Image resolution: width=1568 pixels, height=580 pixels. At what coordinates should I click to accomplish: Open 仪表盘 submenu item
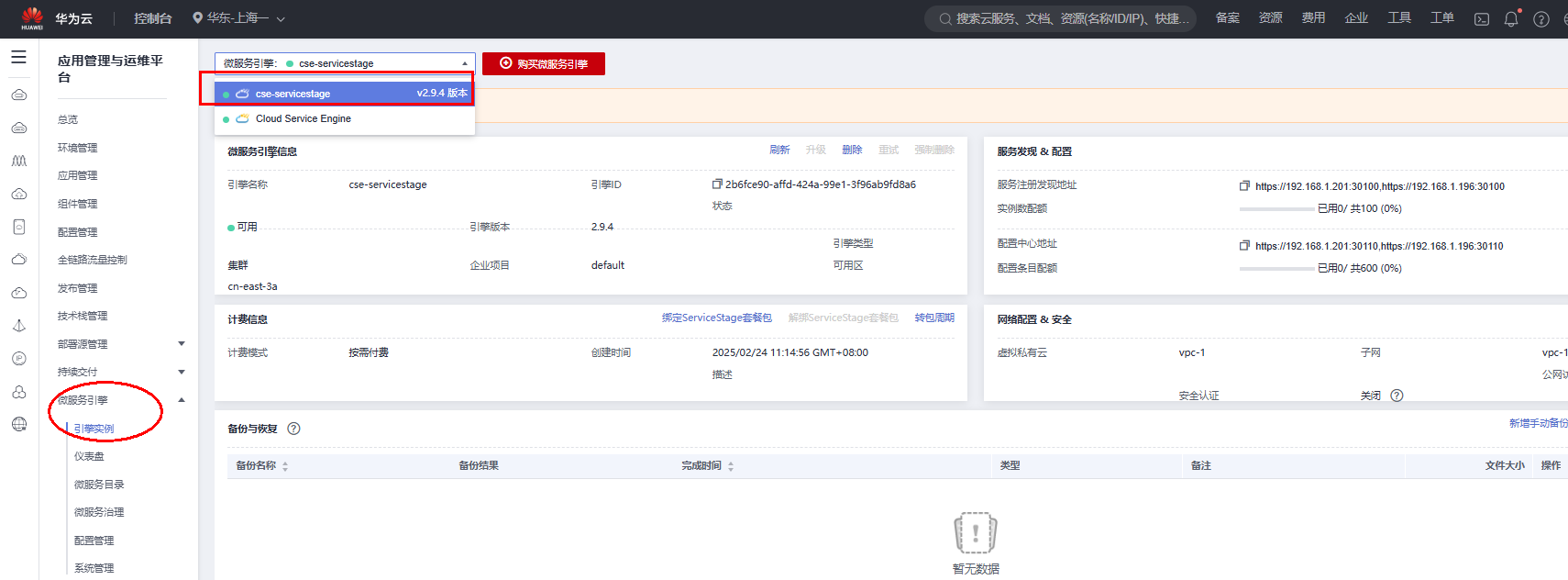pyautogui.click(x=89, y=456)
